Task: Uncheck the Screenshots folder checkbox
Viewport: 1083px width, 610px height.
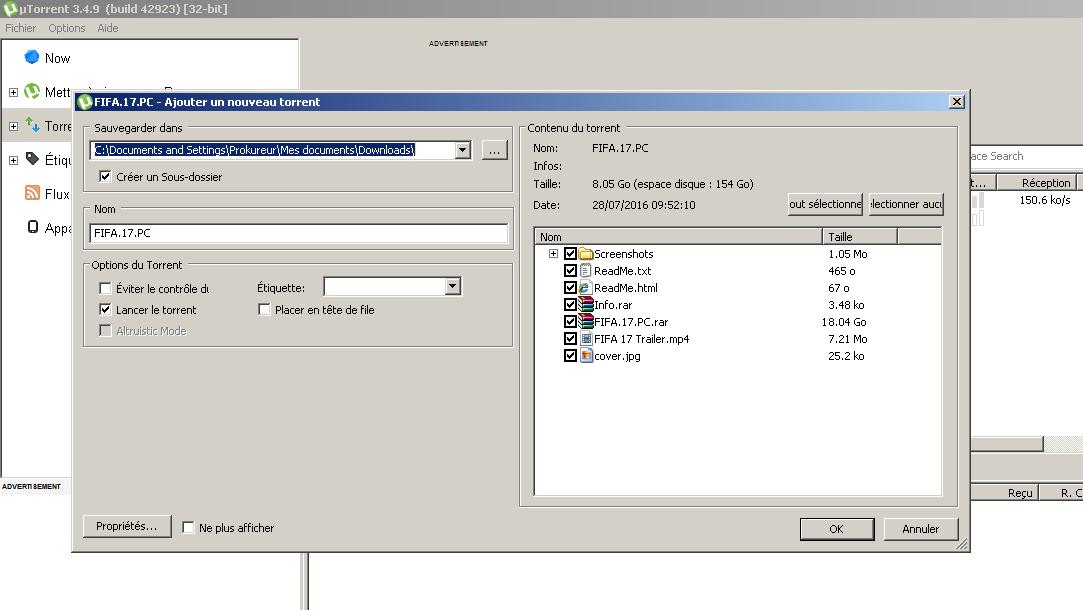Action: pyautogui.click(x=570, y=254)
